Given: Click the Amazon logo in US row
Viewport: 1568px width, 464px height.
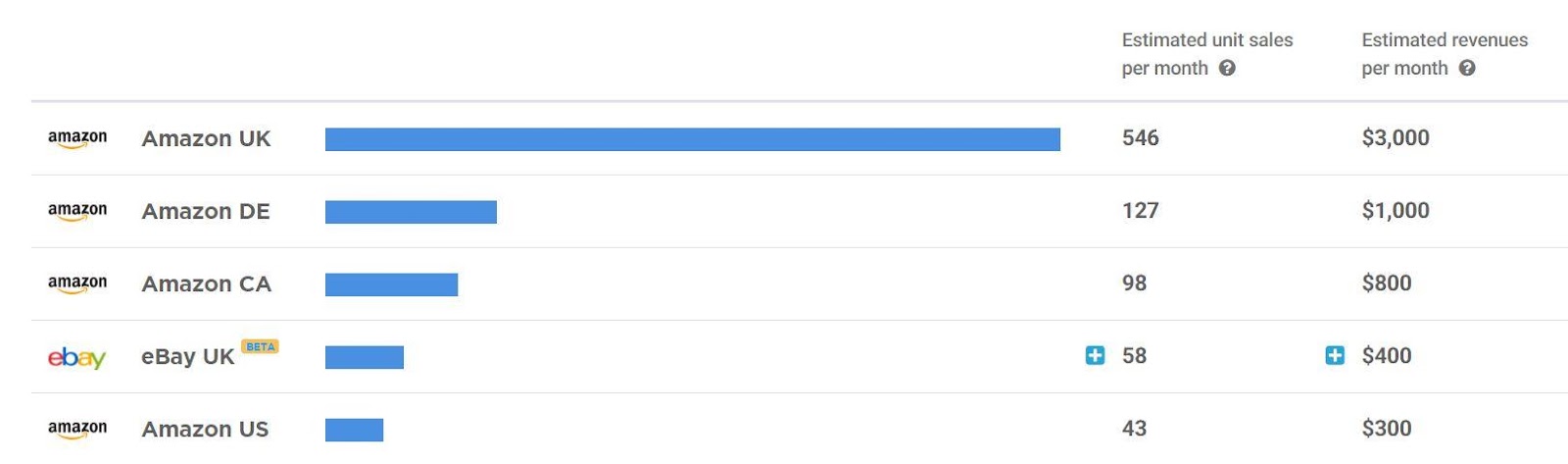Looking at the screenshot, I should point(77,430).
